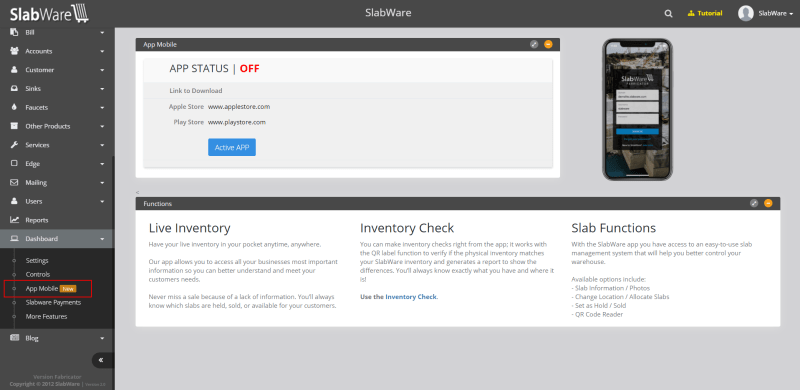Expand the App Mobile panel fullscreen icon

click(534, 44)
